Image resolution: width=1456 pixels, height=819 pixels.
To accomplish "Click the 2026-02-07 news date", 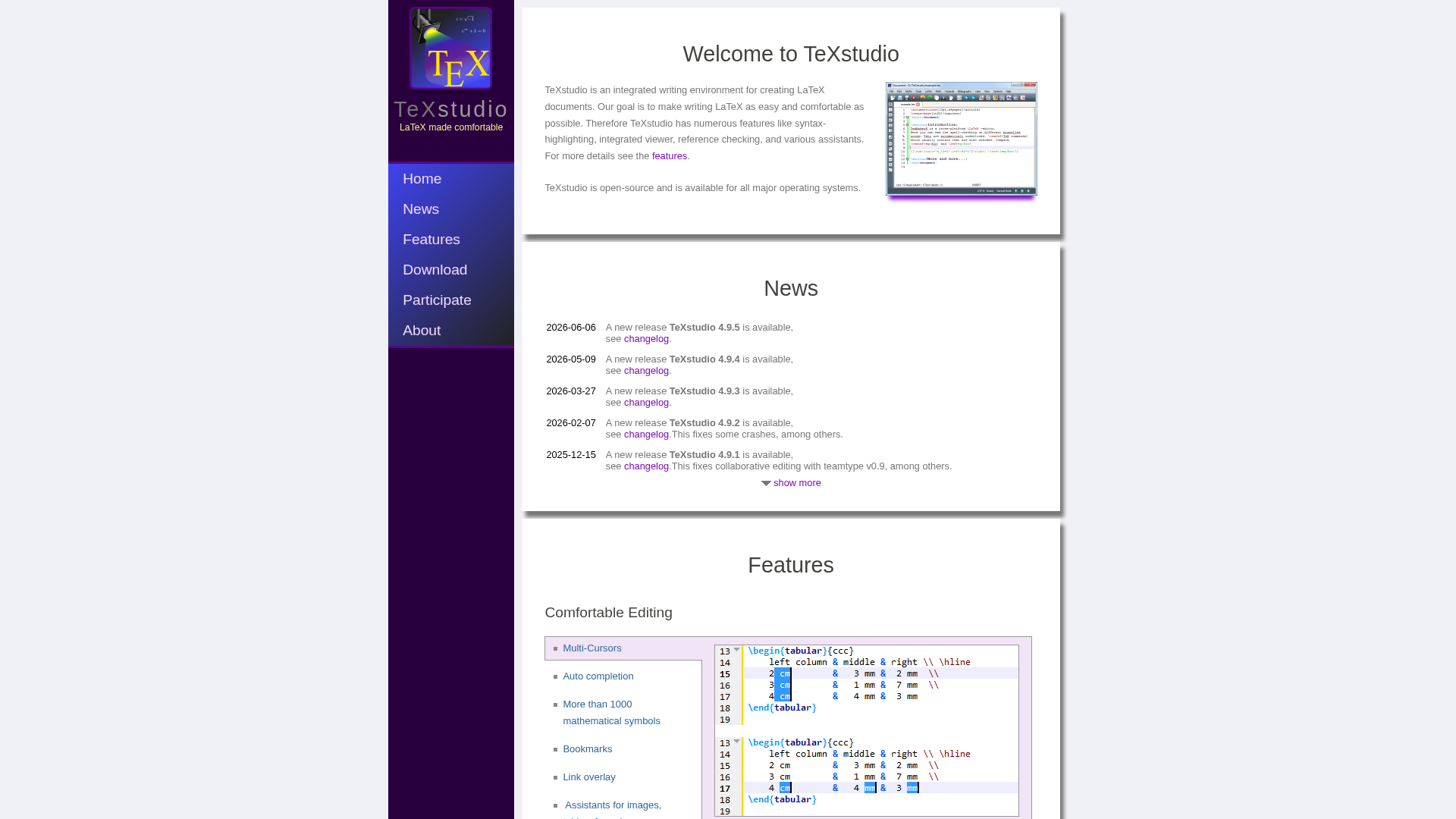I will click(571, 423).
